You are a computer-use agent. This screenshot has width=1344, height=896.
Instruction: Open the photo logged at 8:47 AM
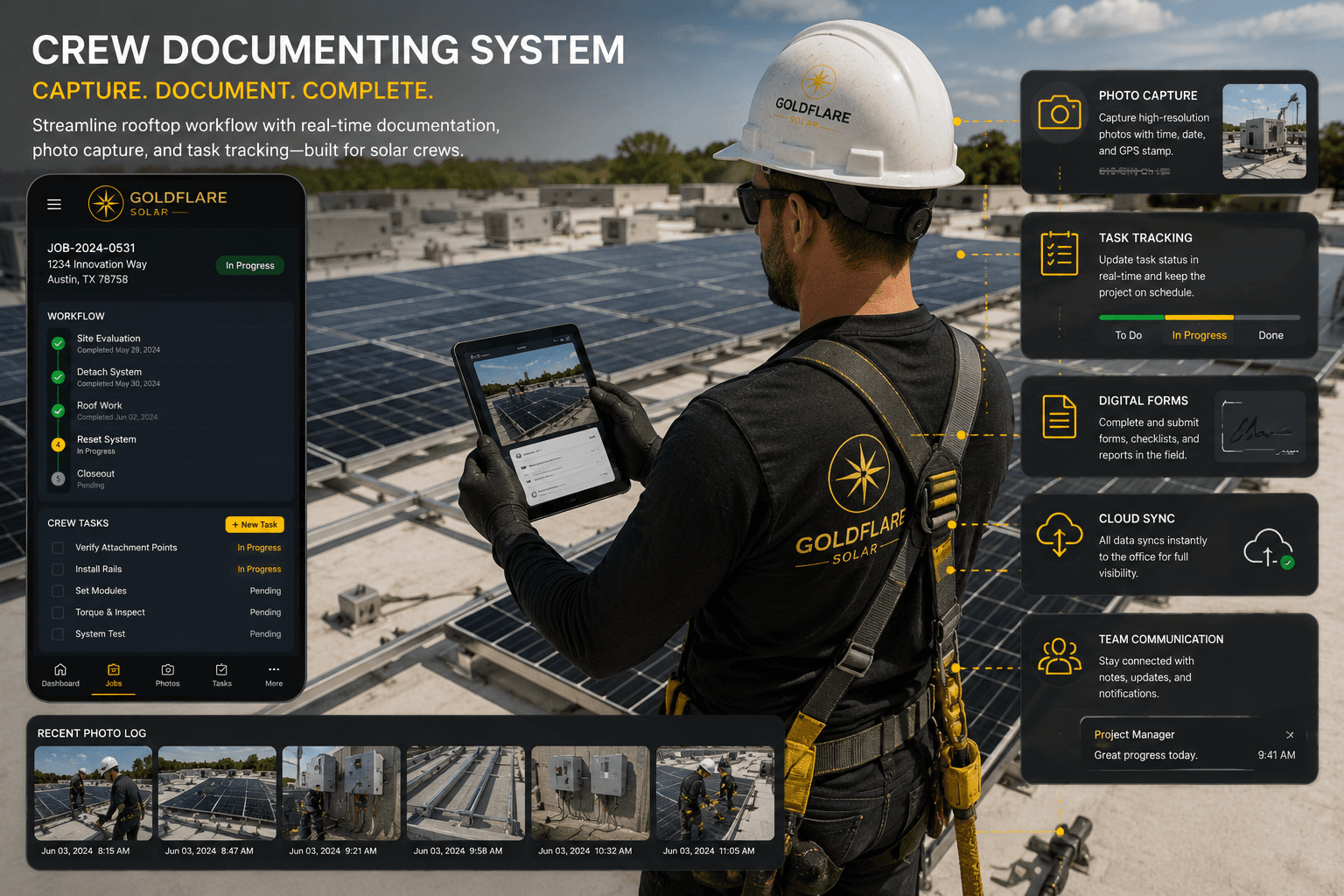click(217, 793)
